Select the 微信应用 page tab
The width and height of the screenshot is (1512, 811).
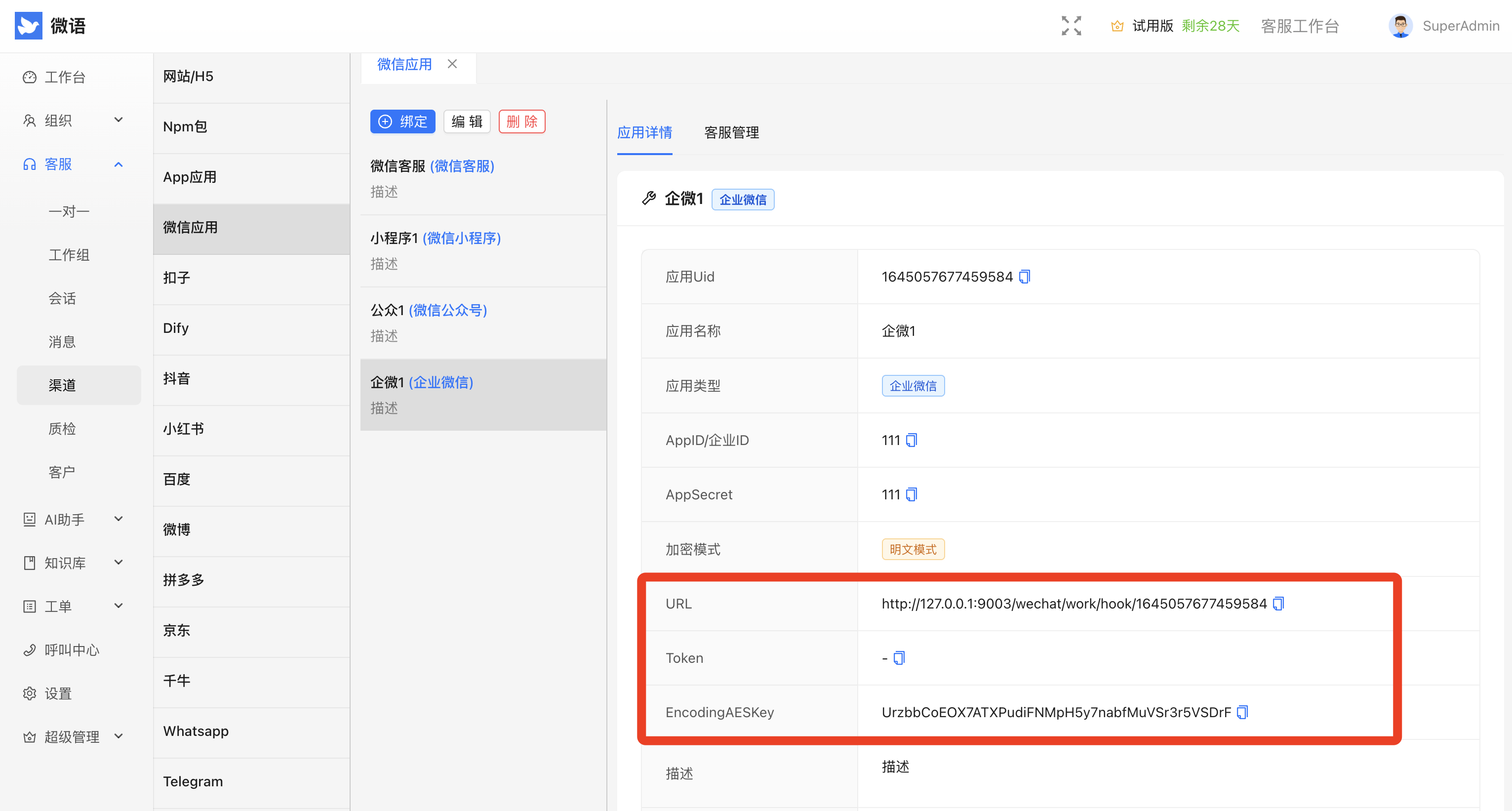point(404,64)
